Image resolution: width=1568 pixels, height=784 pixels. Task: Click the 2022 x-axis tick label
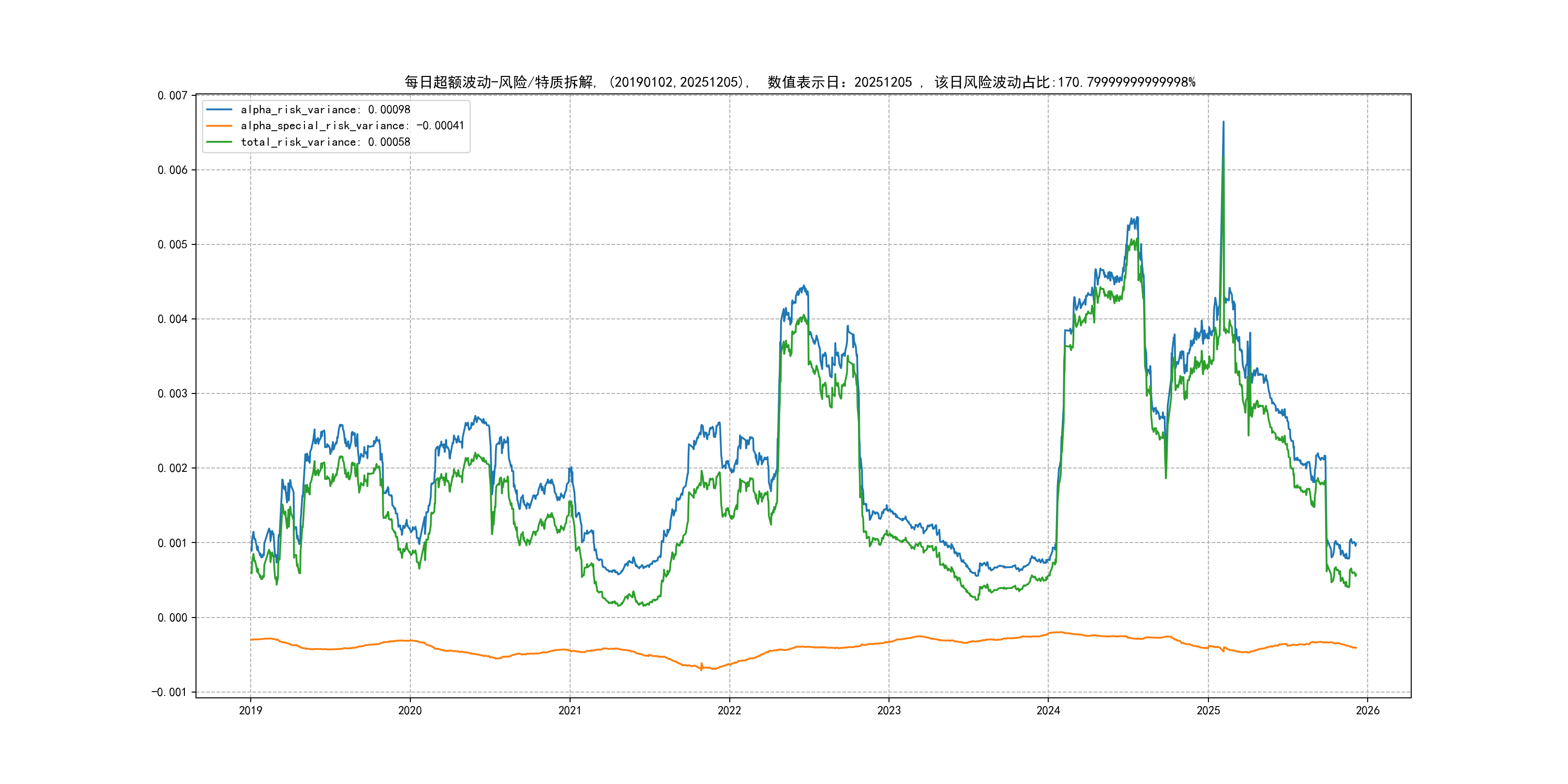click(729, 710)
